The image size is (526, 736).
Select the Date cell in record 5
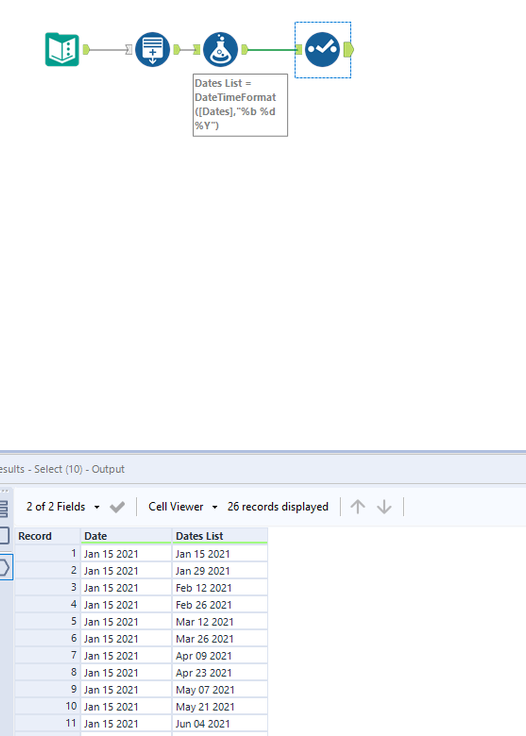point(126,621)
